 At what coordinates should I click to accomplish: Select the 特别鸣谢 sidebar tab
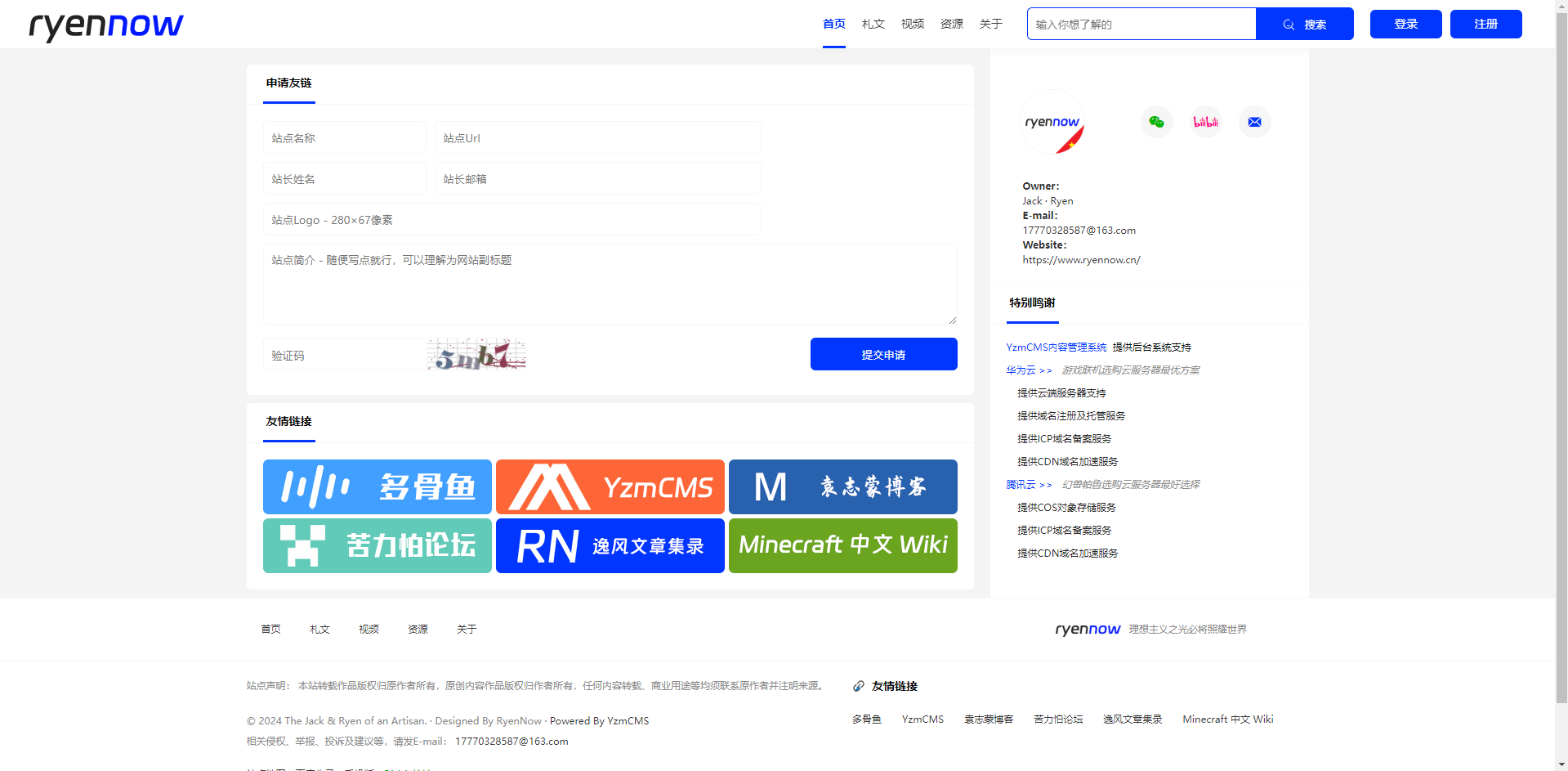pyautogui.click(x=1033, y=303)
